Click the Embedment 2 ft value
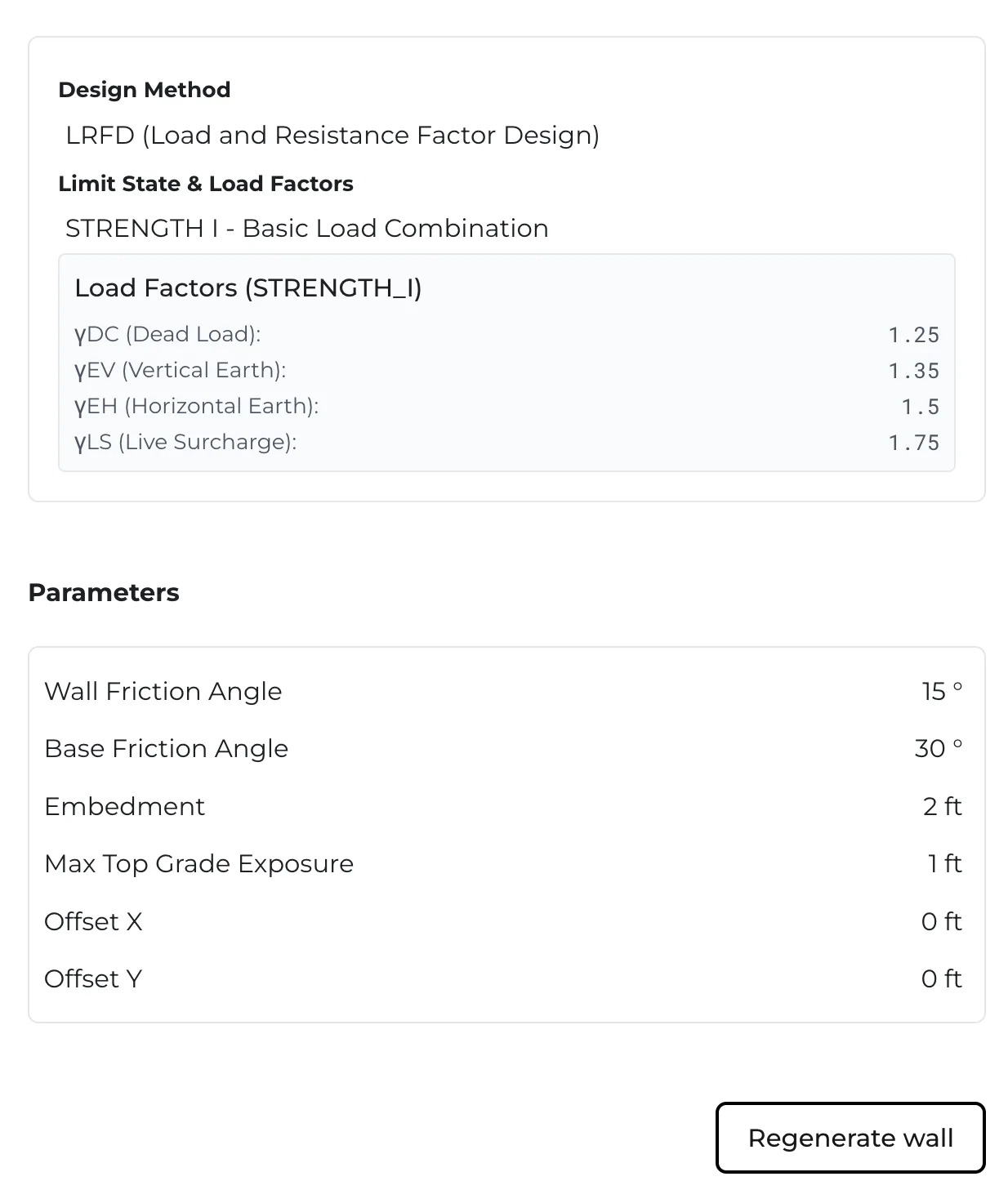The width and height of the screenshot is (1008, 1181). click(x=943, y=807)
